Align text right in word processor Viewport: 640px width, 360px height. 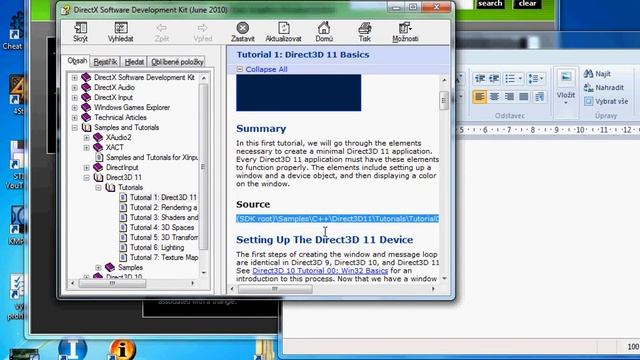509,97
